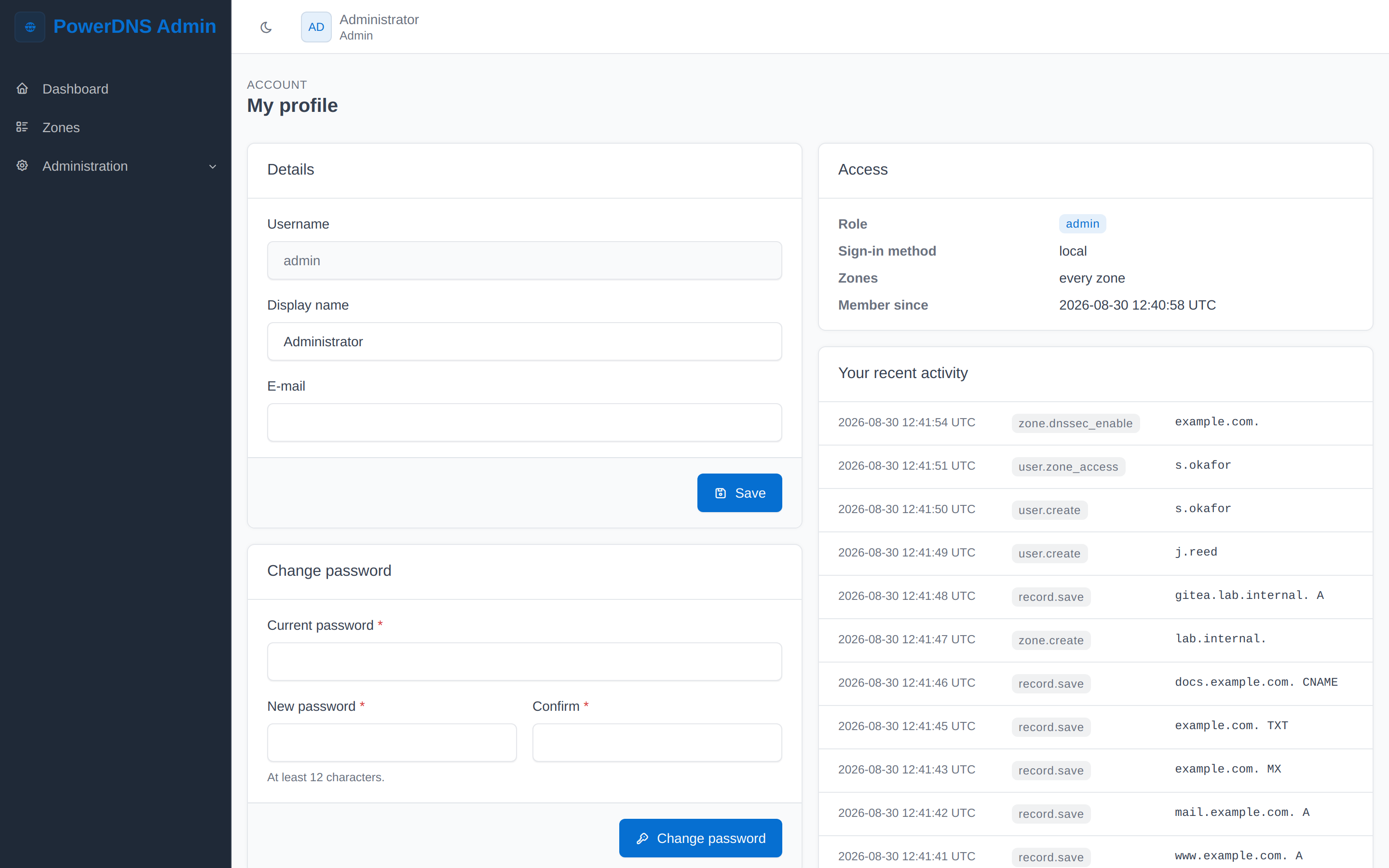
Task: Click the mail.example.com. A record entry
Action: click(x=1242, y=813)
